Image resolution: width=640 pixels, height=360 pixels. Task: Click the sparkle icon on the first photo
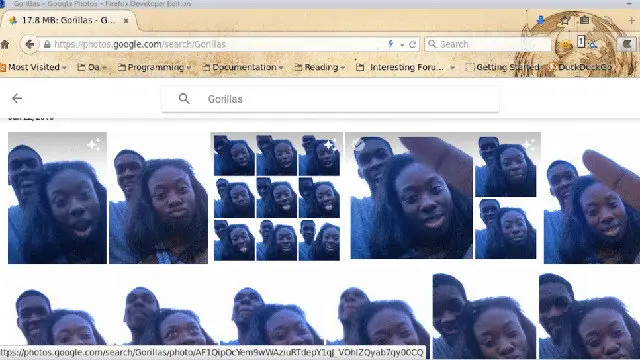(x=93, y=144)
